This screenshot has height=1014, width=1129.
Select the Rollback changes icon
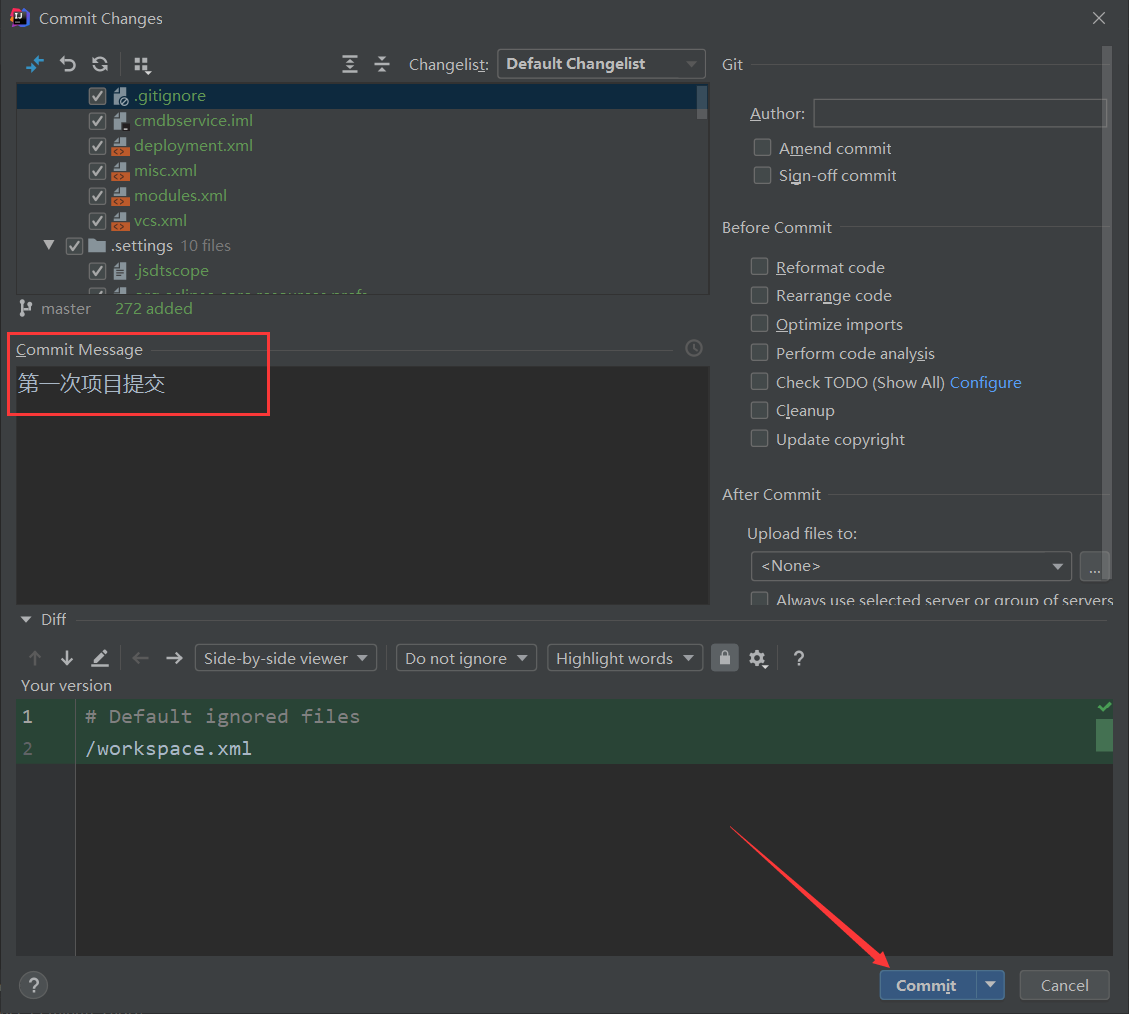pyautogui.click(x=67, y=63)
